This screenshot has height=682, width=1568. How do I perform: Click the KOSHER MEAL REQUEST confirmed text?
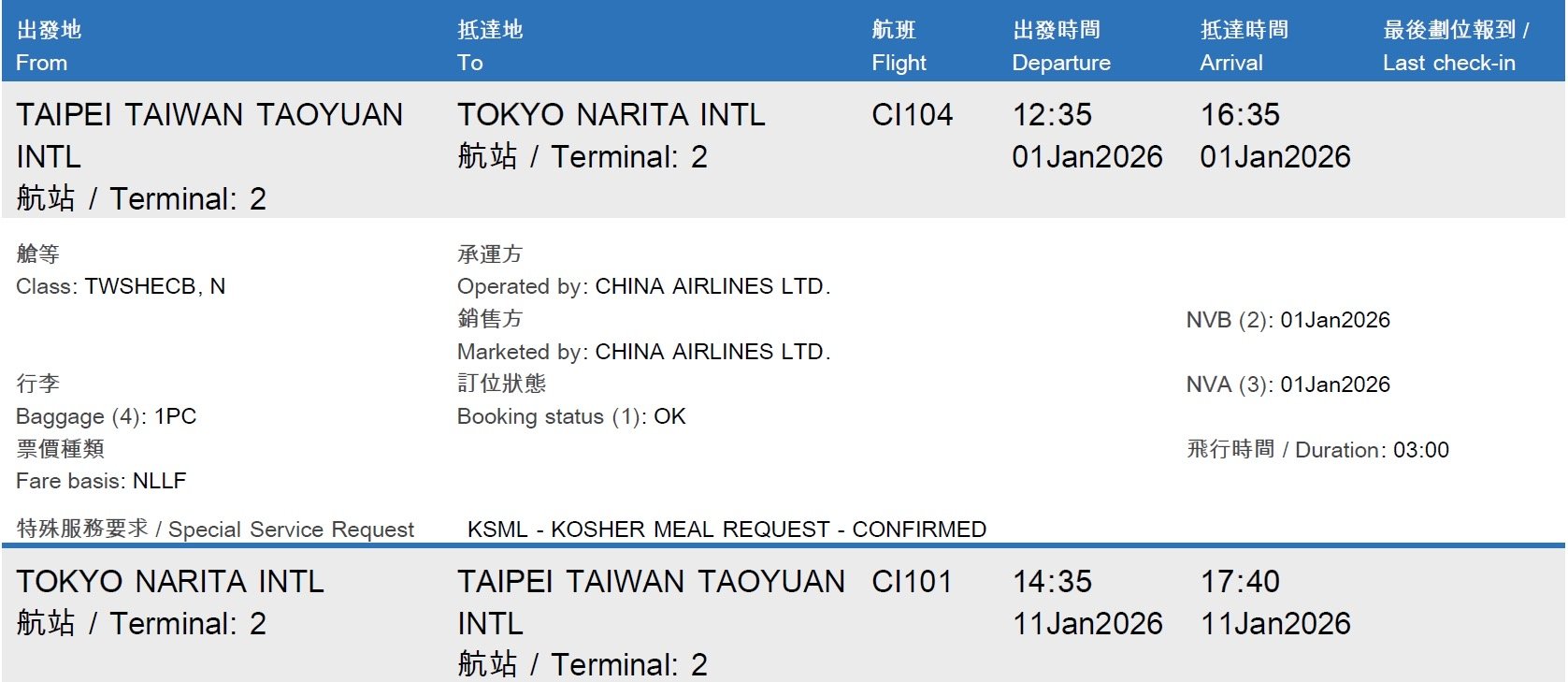point(726,530)
